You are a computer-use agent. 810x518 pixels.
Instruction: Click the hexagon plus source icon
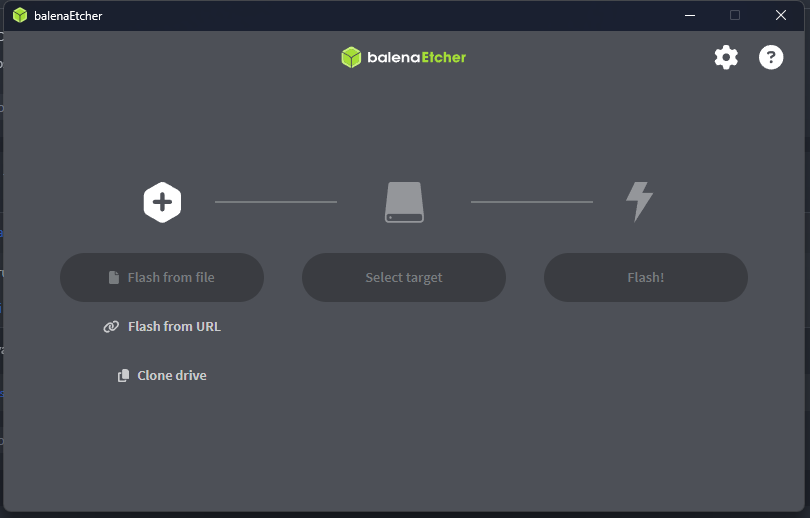[x=162, y=202]
